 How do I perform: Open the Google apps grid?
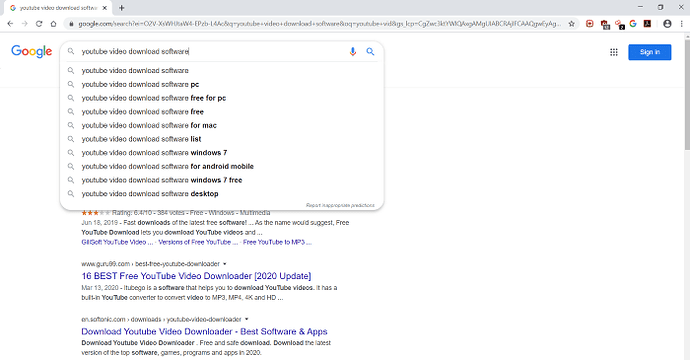tap(613, 52)
